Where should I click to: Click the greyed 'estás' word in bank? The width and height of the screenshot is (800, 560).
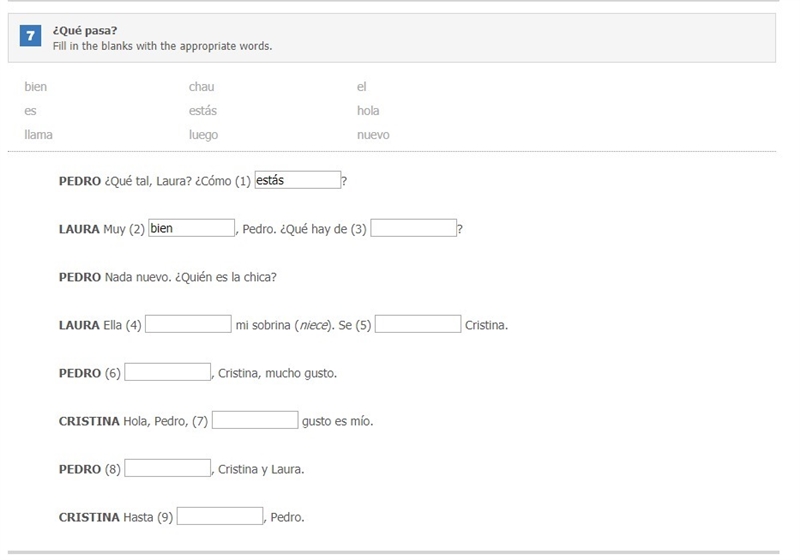(203, 111)
